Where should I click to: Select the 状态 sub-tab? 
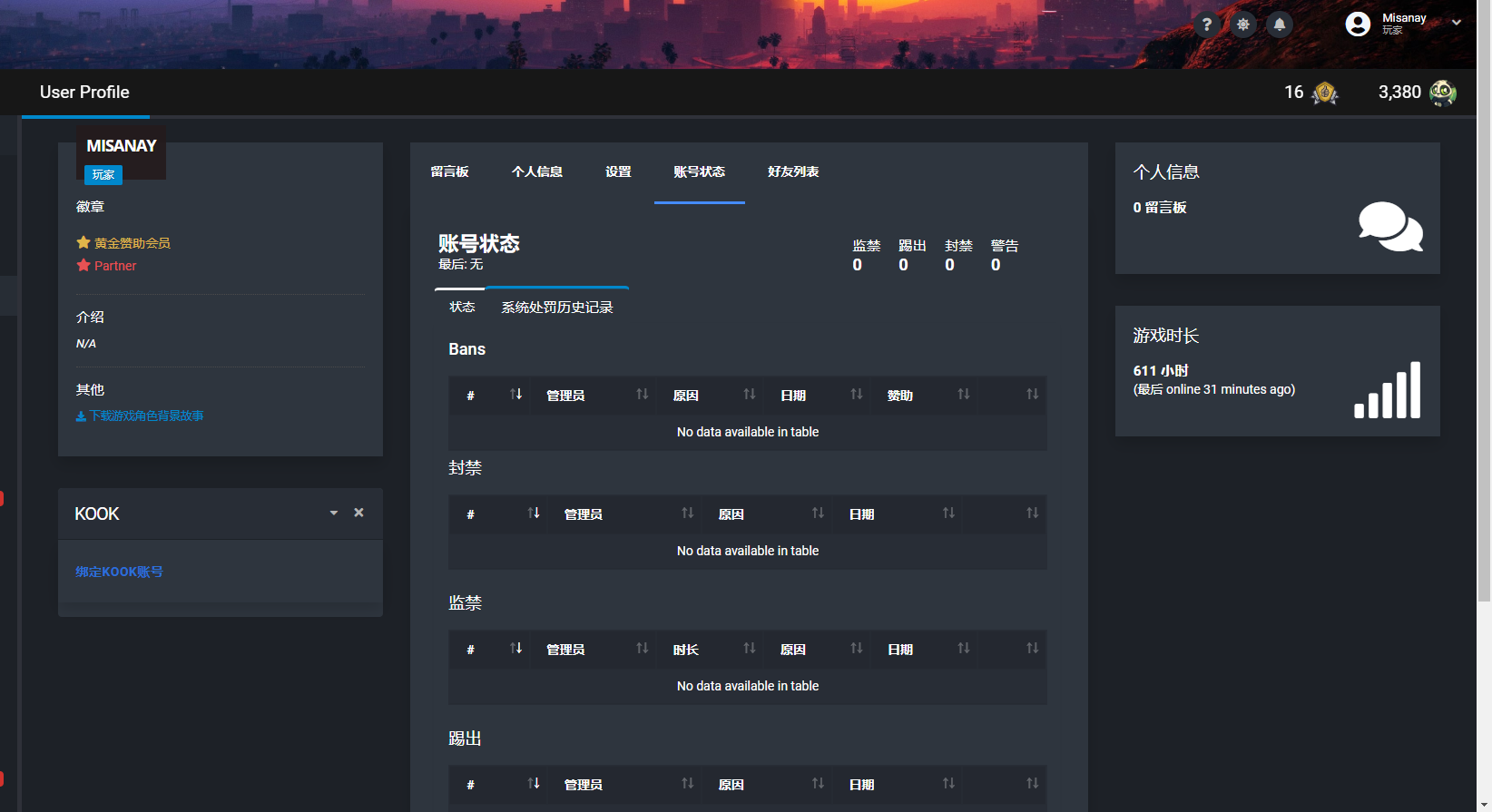point(462,307)
